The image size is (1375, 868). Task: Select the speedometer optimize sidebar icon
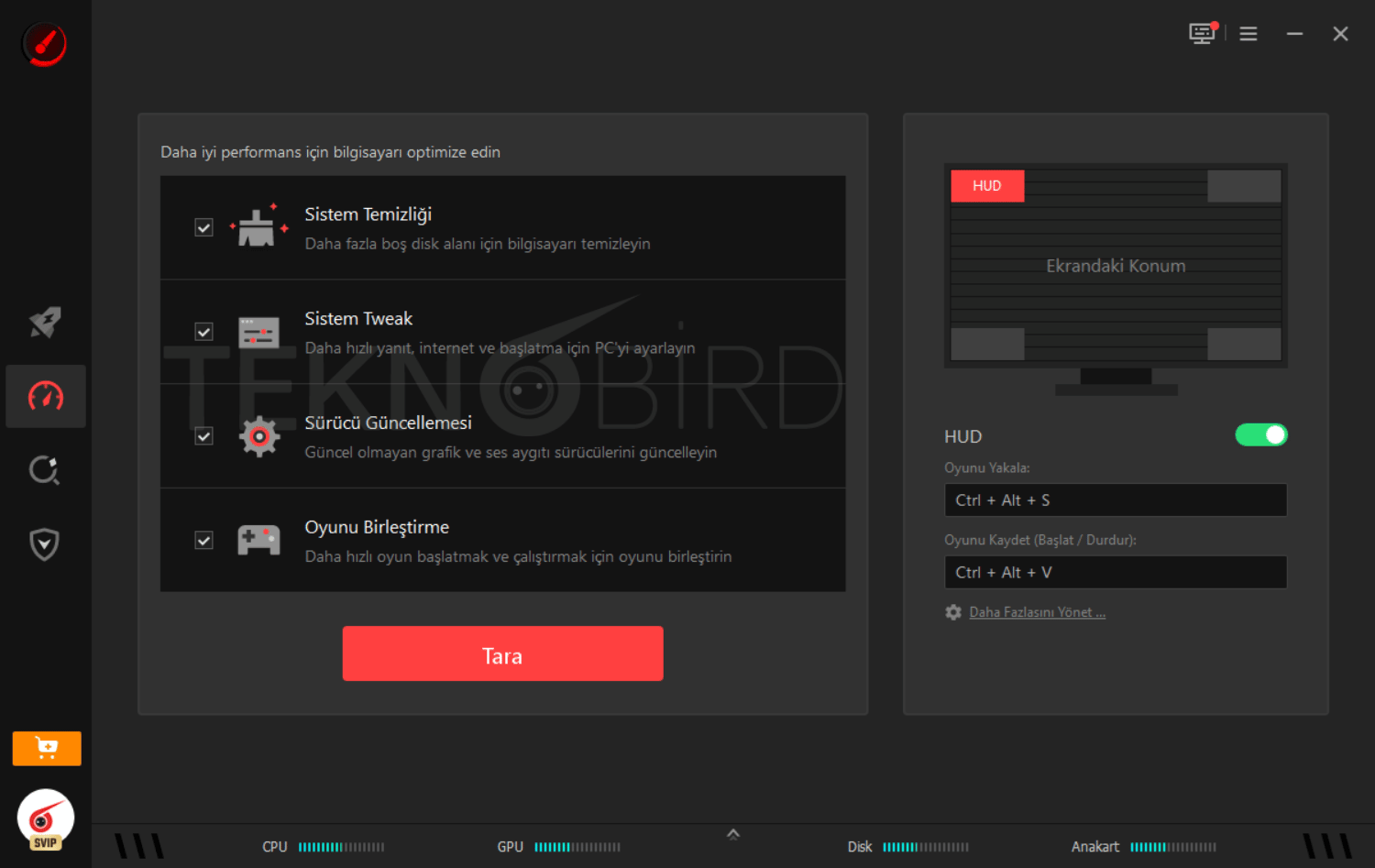45,396
